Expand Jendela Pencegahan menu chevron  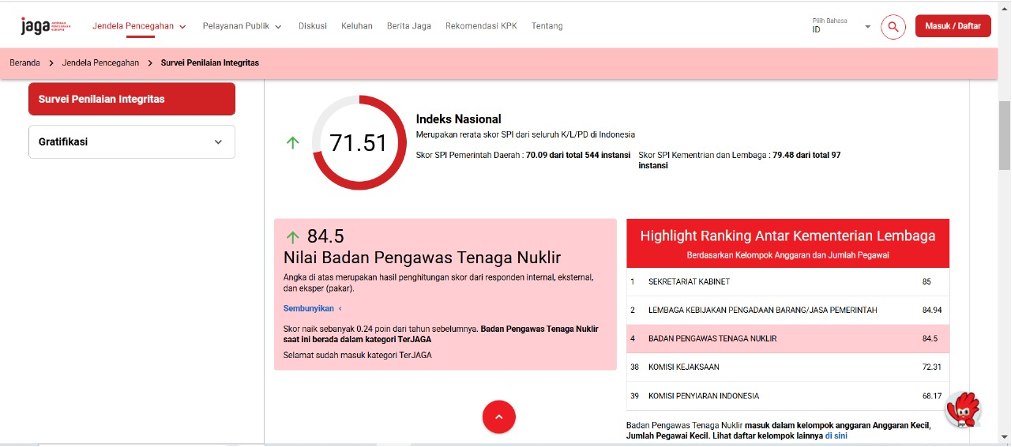click(x=183, y=27)
